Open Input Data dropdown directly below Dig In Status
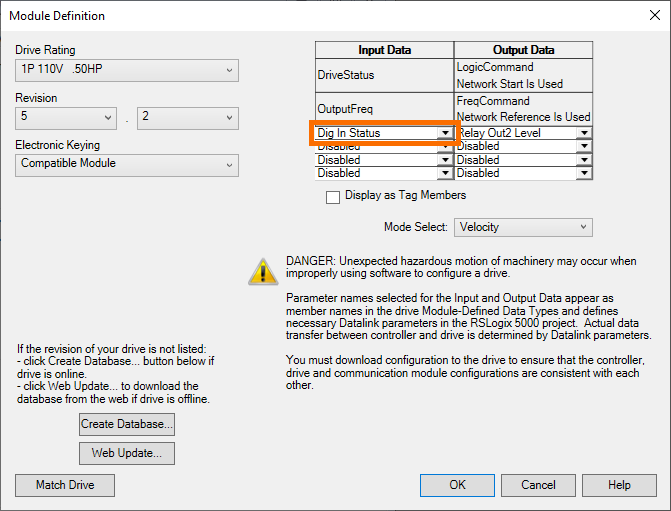The height and width of the screenshot is (511, 671). pyautogui.click(x=445, y=146)
